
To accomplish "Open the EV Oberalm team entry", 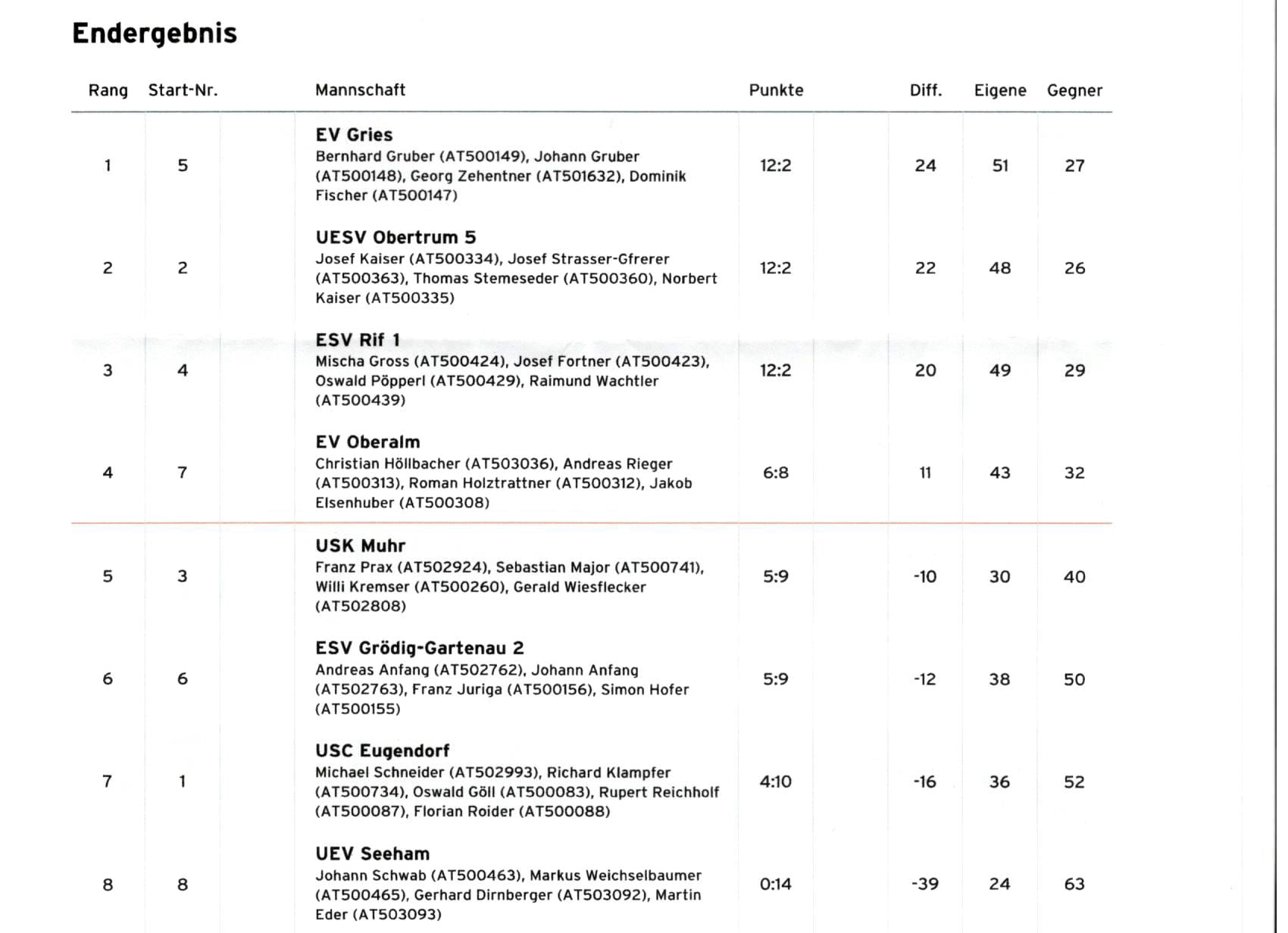I will [367, 442].
